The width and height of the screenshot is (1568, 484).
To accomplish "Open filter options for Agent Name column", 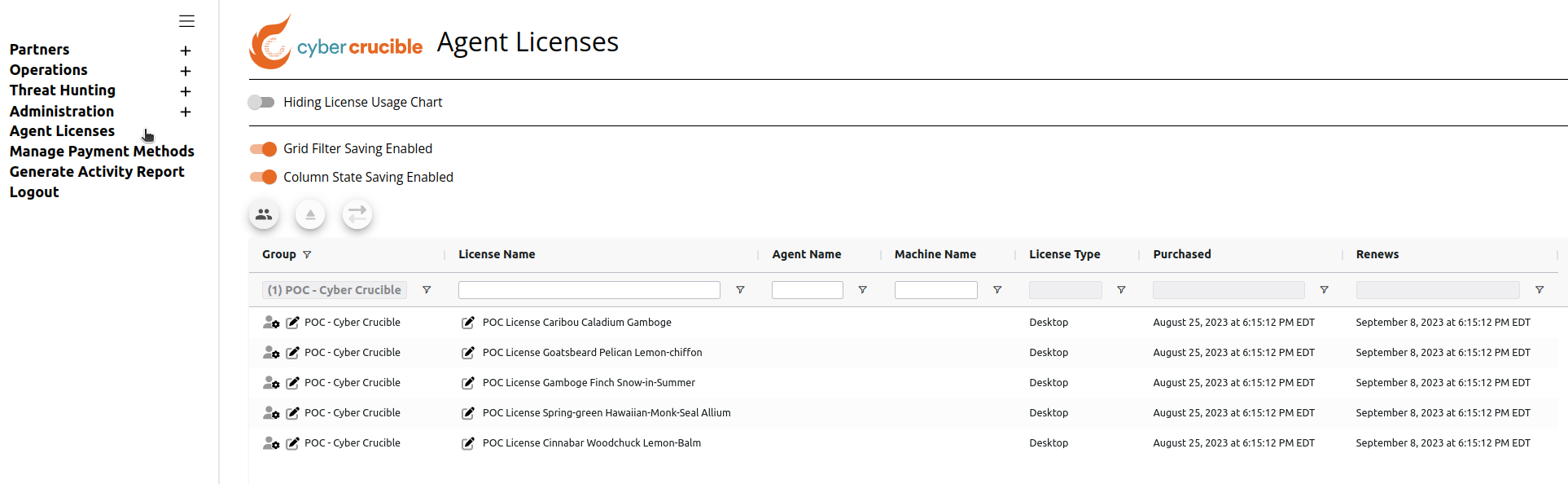I will pos(863,290).
